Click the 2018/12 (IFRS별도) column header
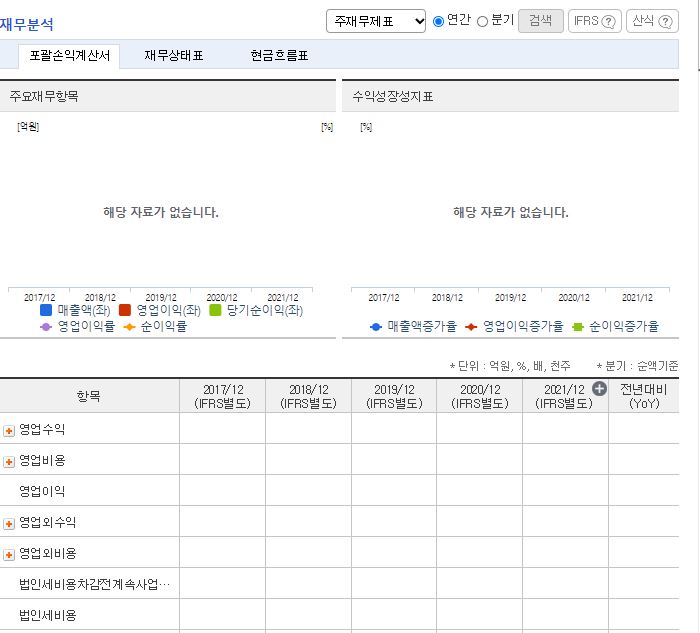The height and width of the screenshot is (633, 700). pyautogui.click(x=308, y=396)
